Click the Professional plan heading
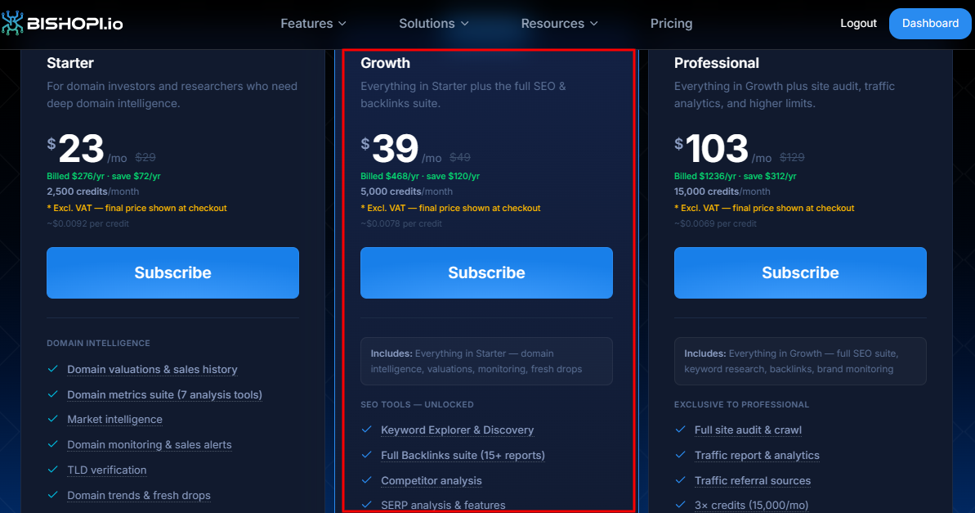975x513 pixels. 716,63
